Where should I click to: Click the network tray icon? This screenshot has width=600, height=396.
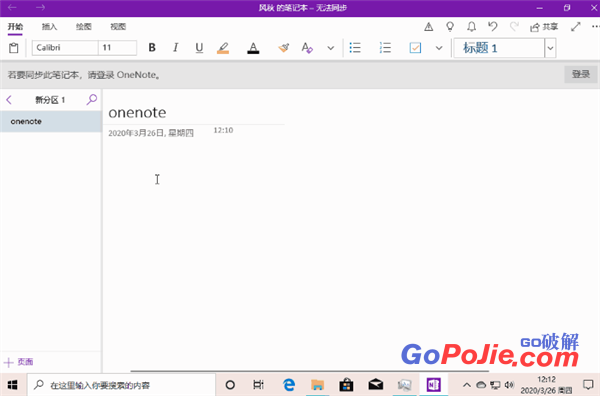coord(495,385)
